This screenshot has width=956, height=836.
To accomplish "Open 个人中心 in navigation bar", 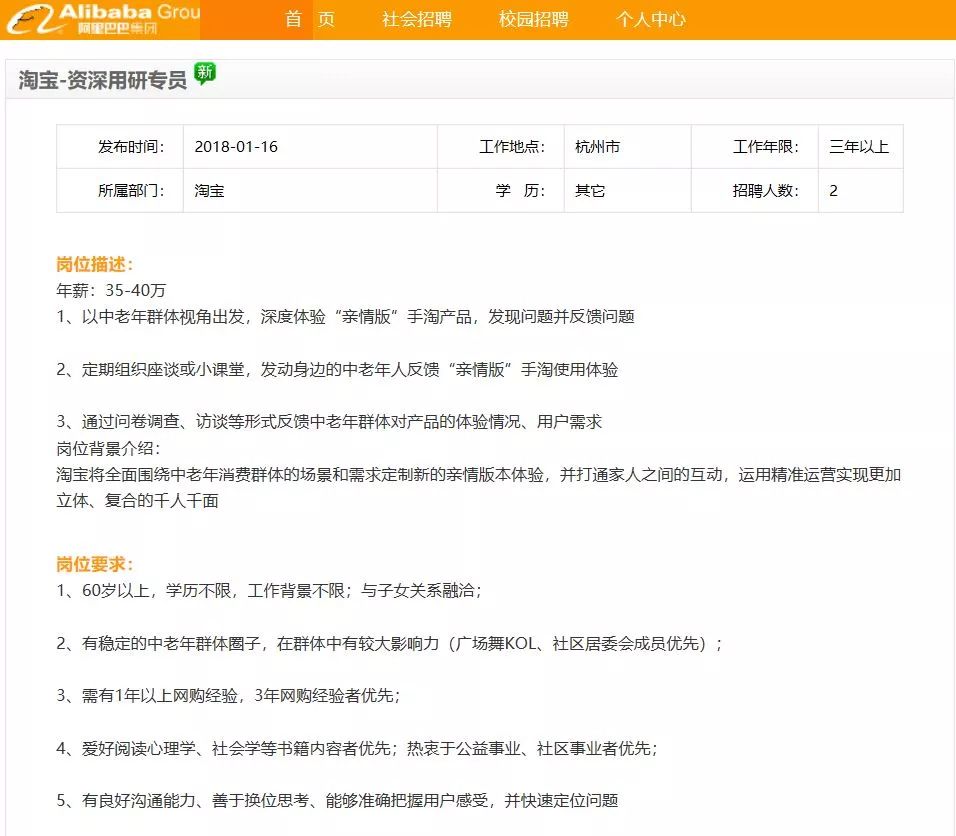I will click(651, 19).
